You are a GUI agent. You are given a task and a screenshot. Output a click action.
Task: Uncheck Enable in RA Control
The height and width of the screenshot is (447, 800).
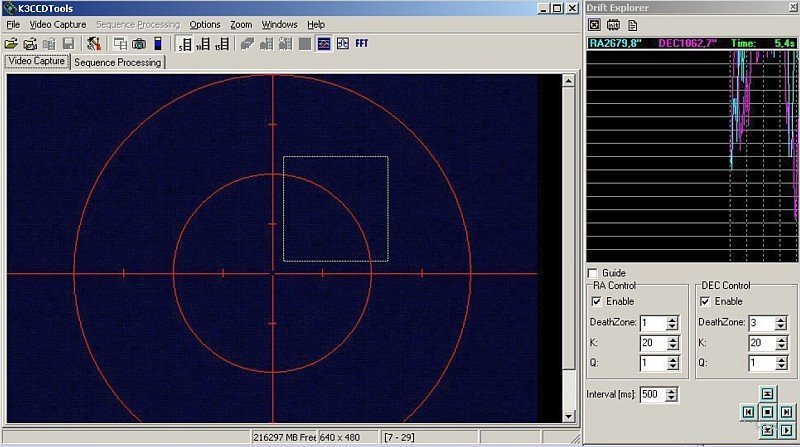pyautogui.click(x=596, y=302)
